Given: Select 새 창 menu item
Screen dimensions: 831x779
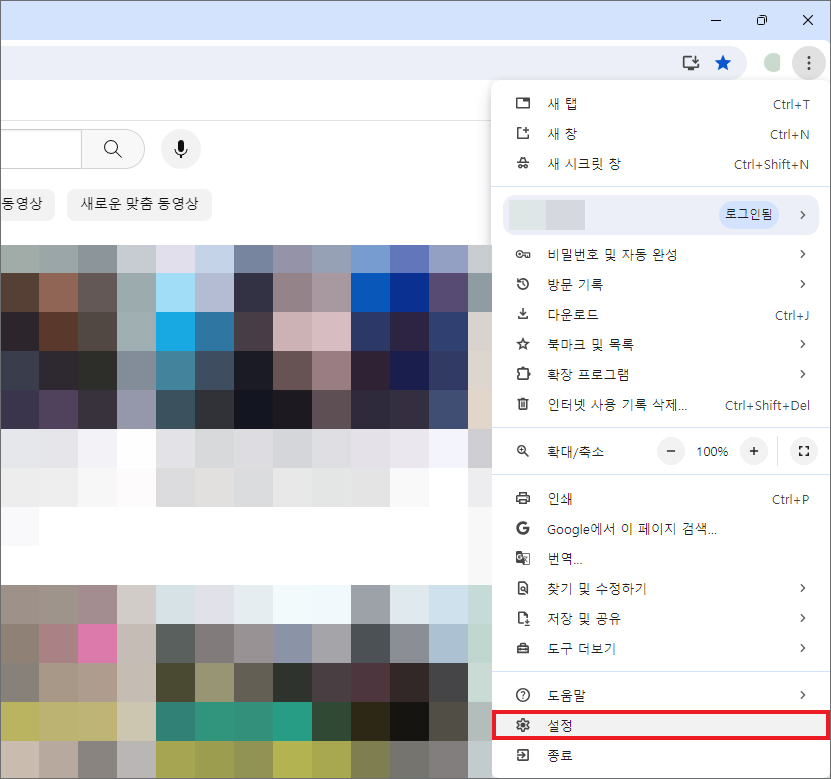Looking at the screenshot, I should [661, 134].
